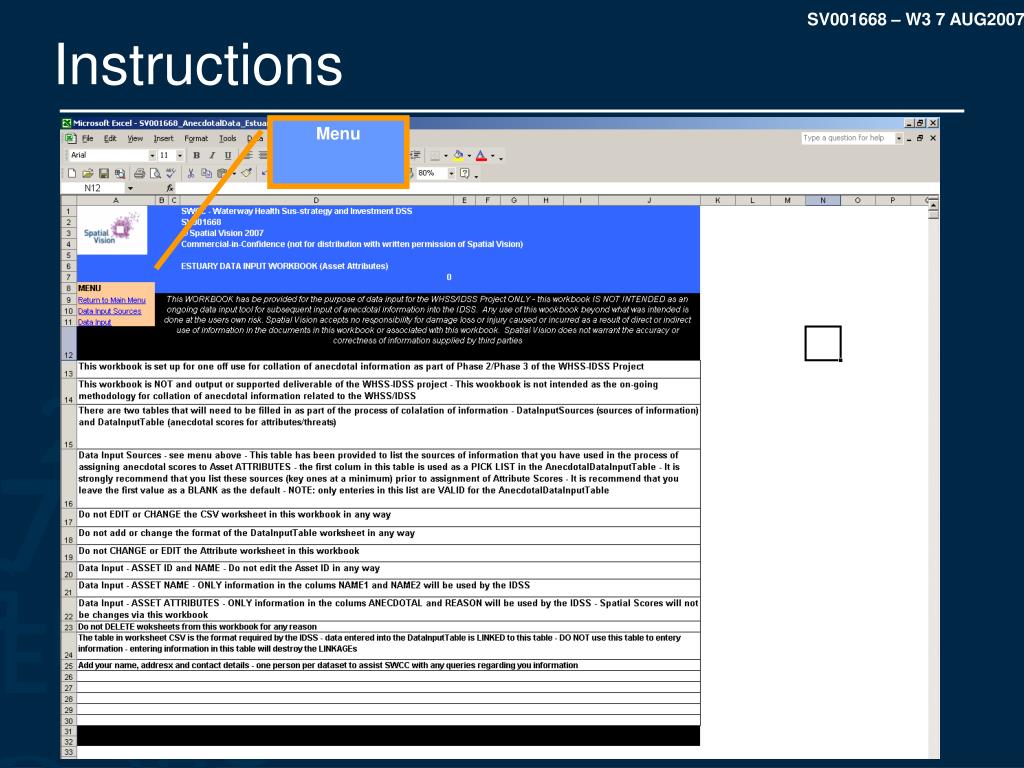
Task: Expand the Name Box dropdown arrow
Action: 130,188
